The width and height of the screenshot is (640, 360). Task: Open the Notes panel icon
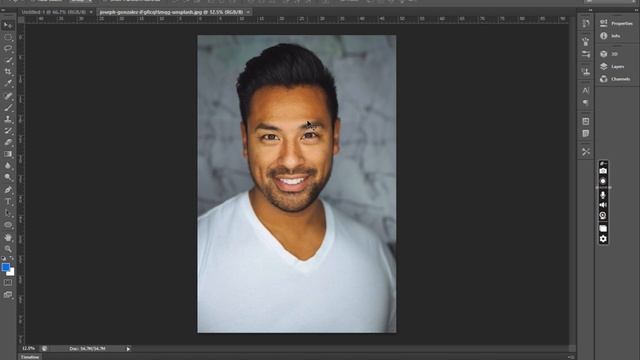coord(586,133)
